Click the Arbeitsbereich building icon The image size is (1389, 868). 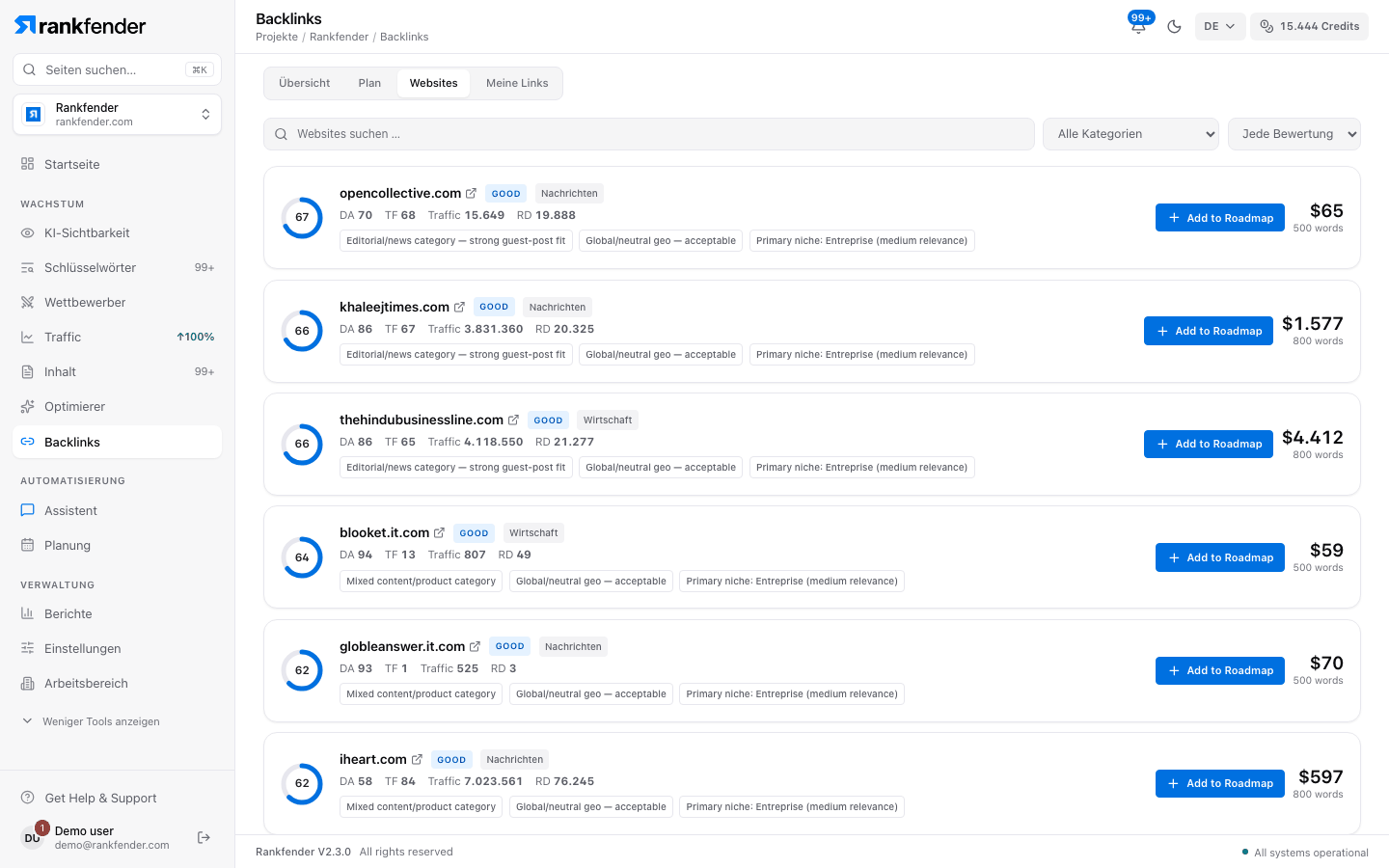coord(27,683)
